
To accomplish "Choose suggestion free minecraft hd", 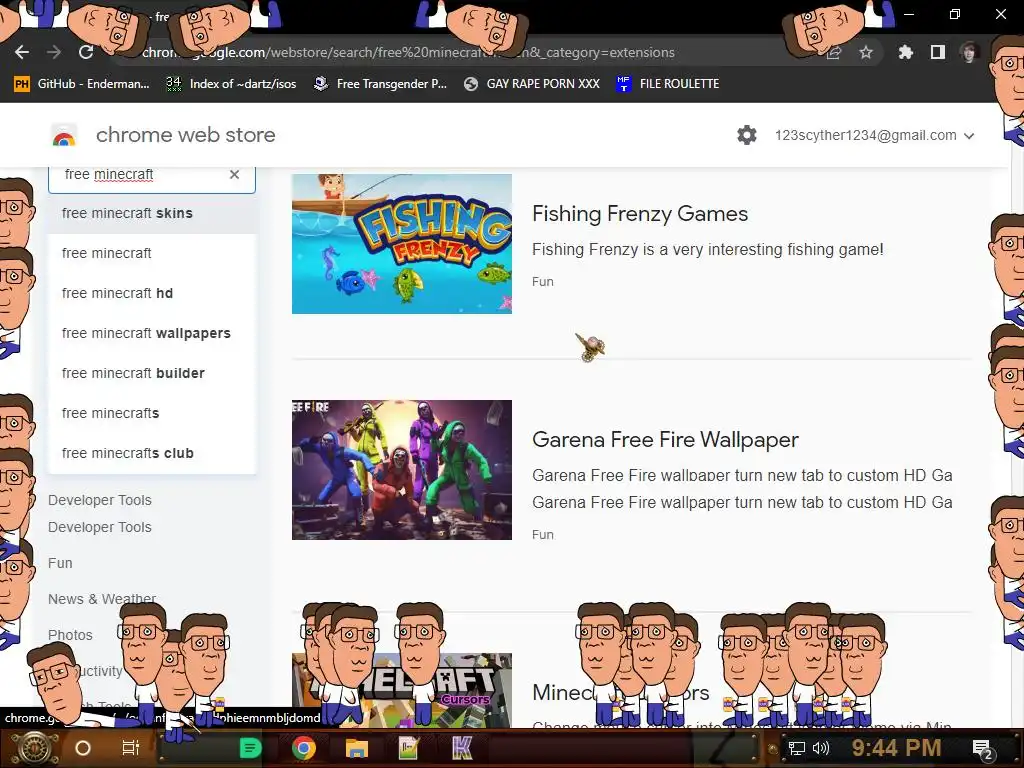I will click(152, 293).
